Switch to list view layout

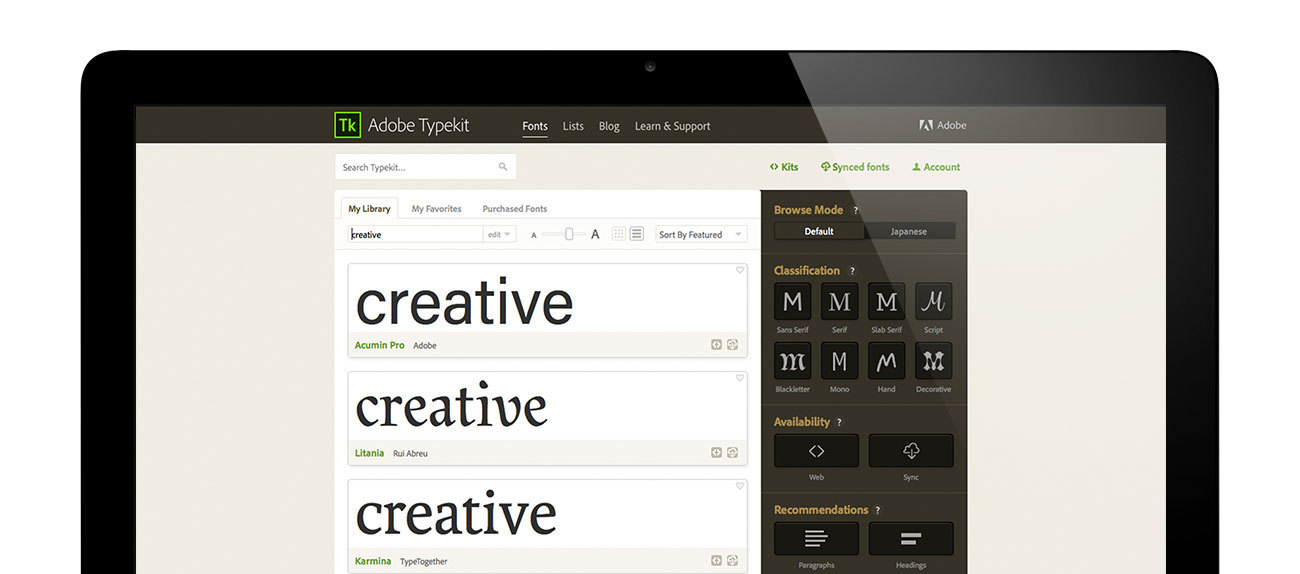pyautogui.click(x=636, y=234)
